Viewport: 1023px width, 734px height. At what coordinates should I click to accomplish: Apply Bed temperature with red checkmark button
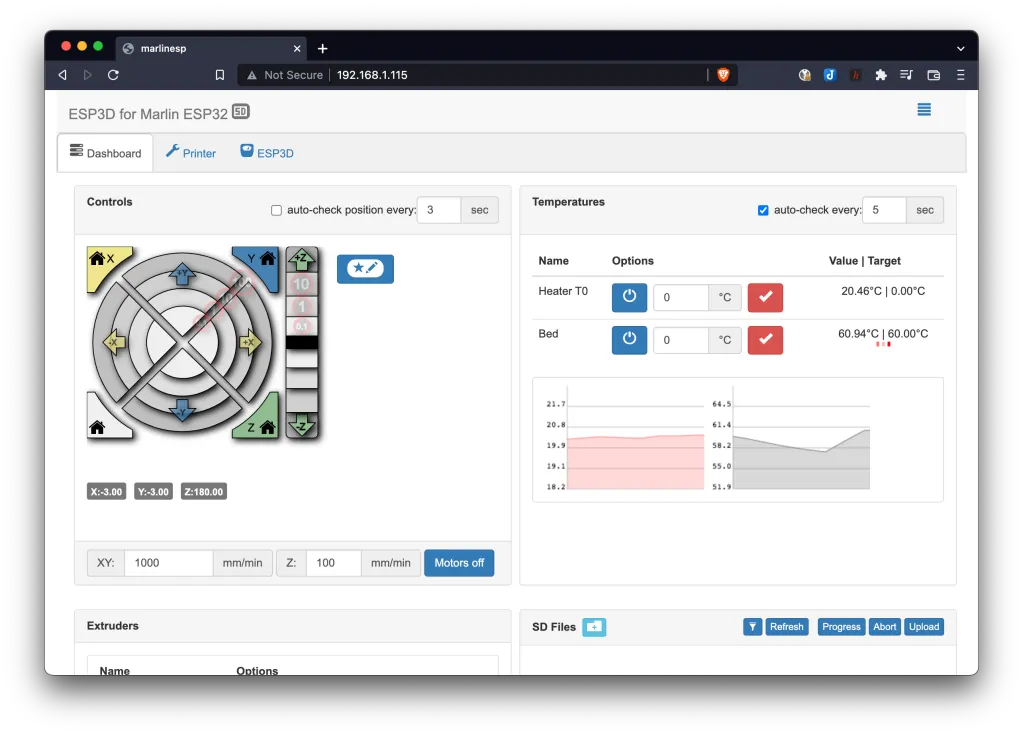click(x=765, y=340)
